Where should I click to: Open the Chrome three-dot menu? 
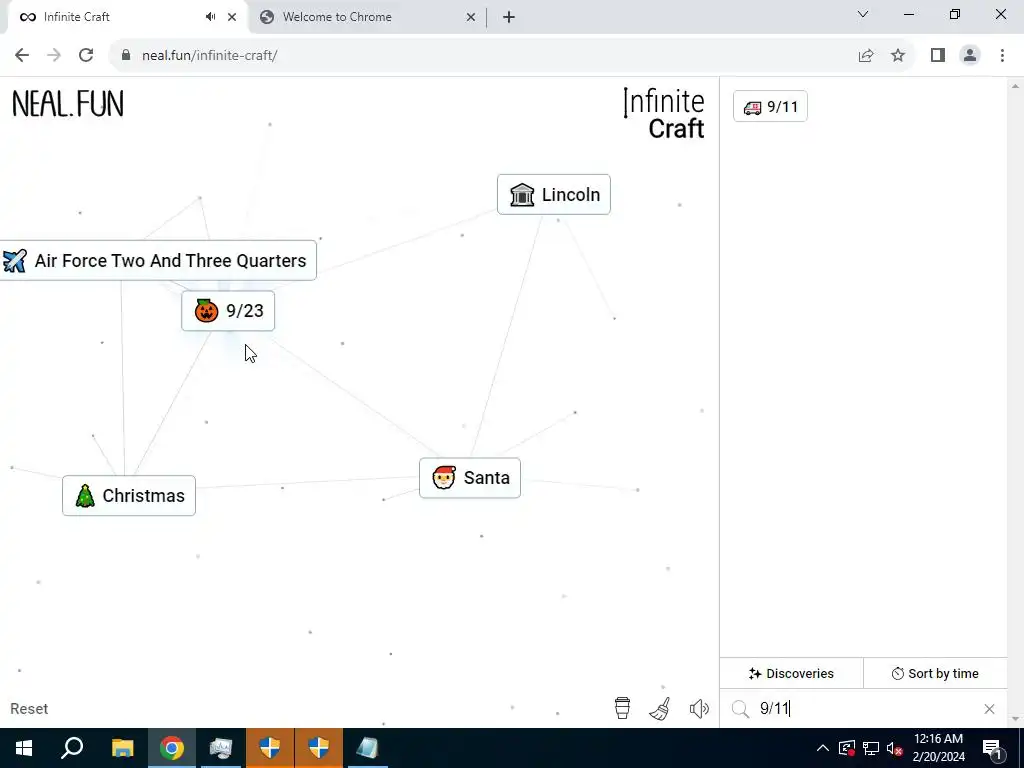coord(1002,56)
